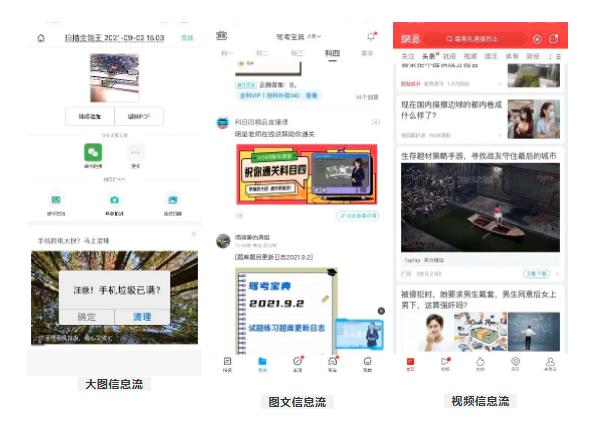Screen dimensions: 590x427
Task: Open notification bell with red dot
Action: point(371,36)
